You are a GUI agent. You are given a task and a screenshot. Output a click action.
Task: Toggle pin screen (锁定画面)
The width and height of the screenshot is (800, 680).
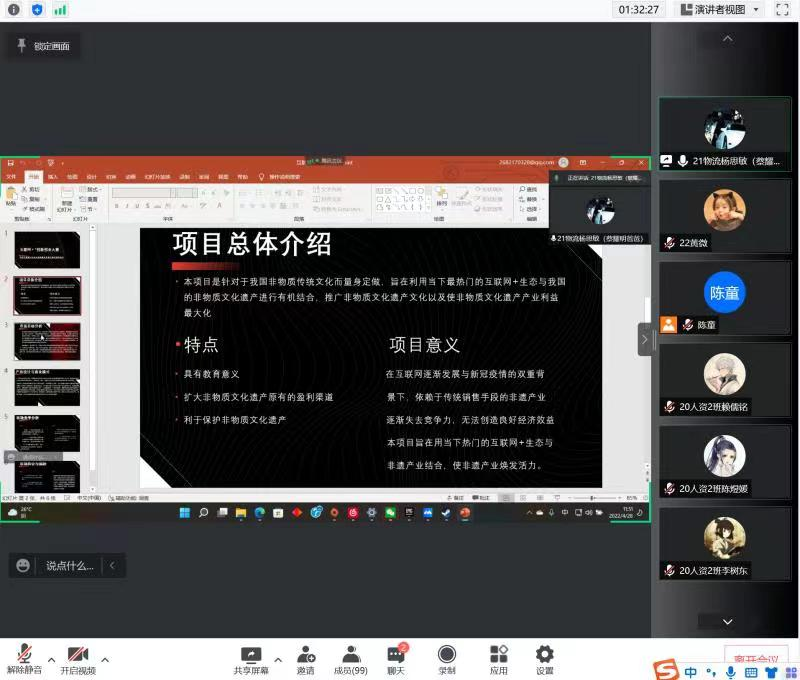(43, 46)
